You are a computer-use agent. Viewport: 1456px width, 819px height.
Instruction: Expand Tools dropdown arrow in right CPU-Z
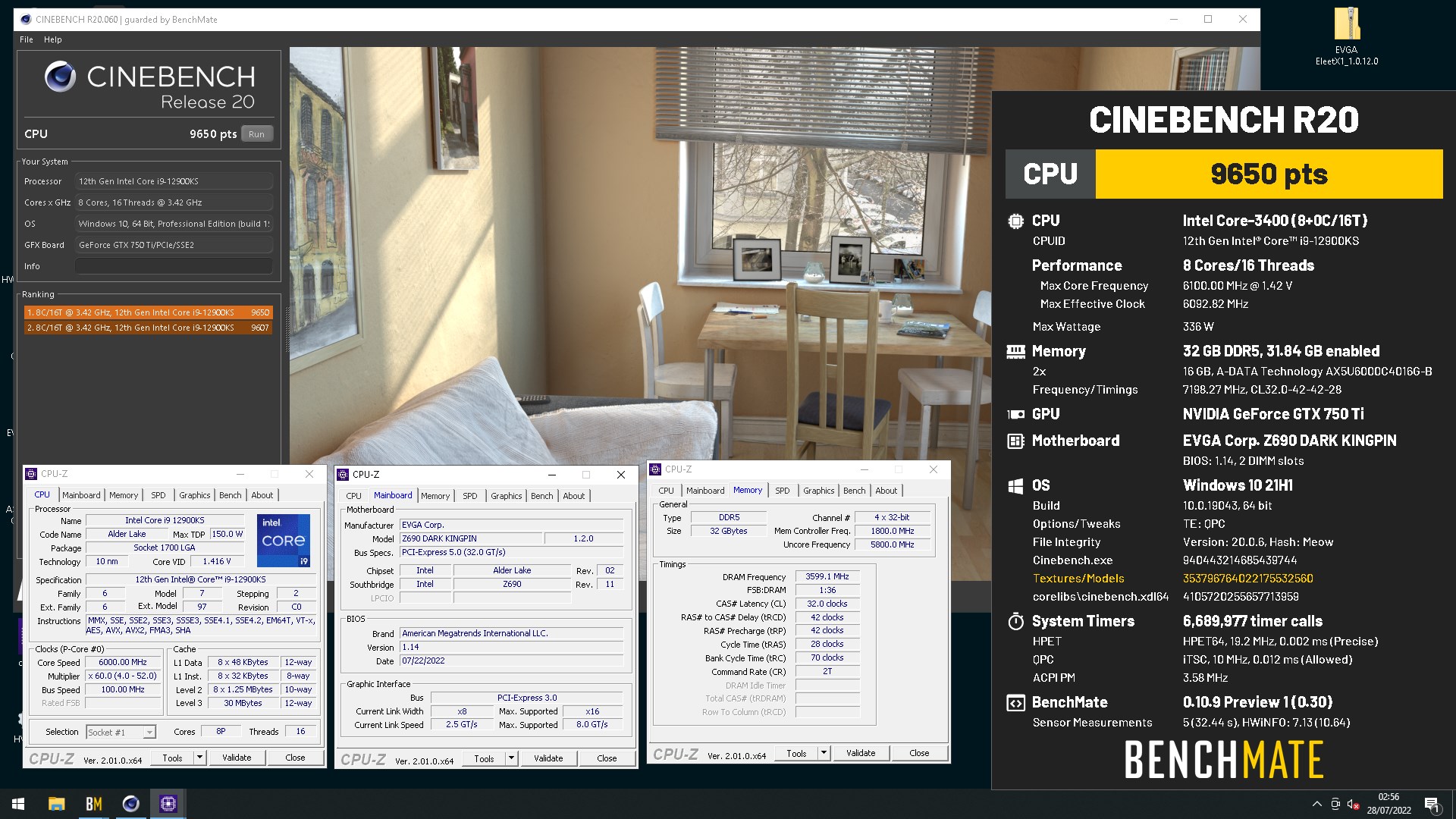(824, 753)
